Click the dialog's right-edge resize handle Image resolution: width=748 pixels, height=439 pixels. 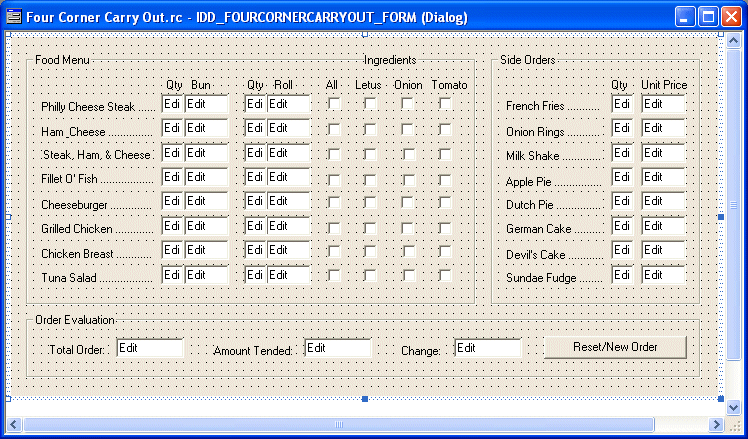tap(721, 217)
